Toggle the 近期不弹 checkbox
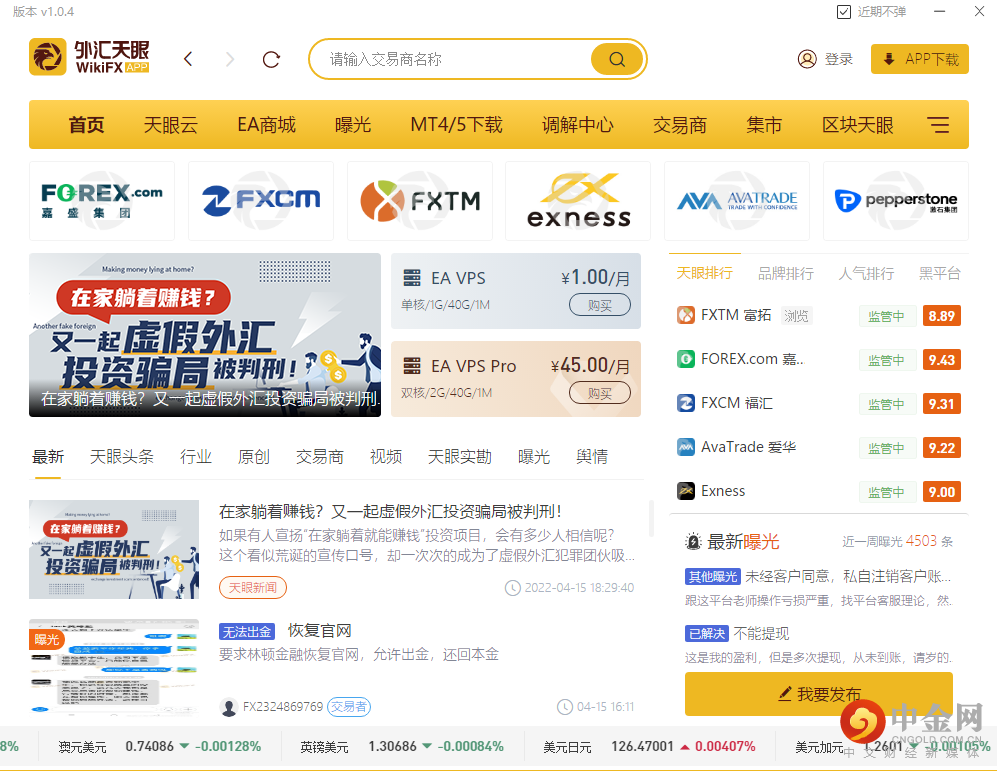 point(845,11)
